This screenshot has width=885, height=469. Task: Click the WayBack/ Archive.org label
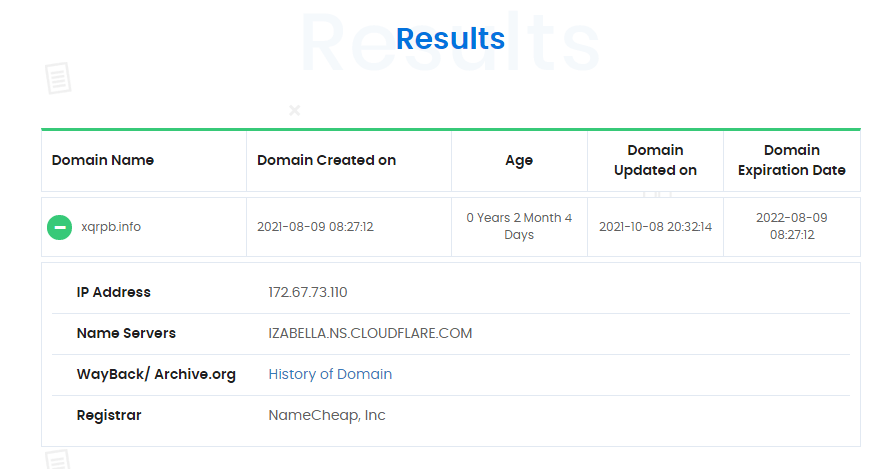point(156,374)
